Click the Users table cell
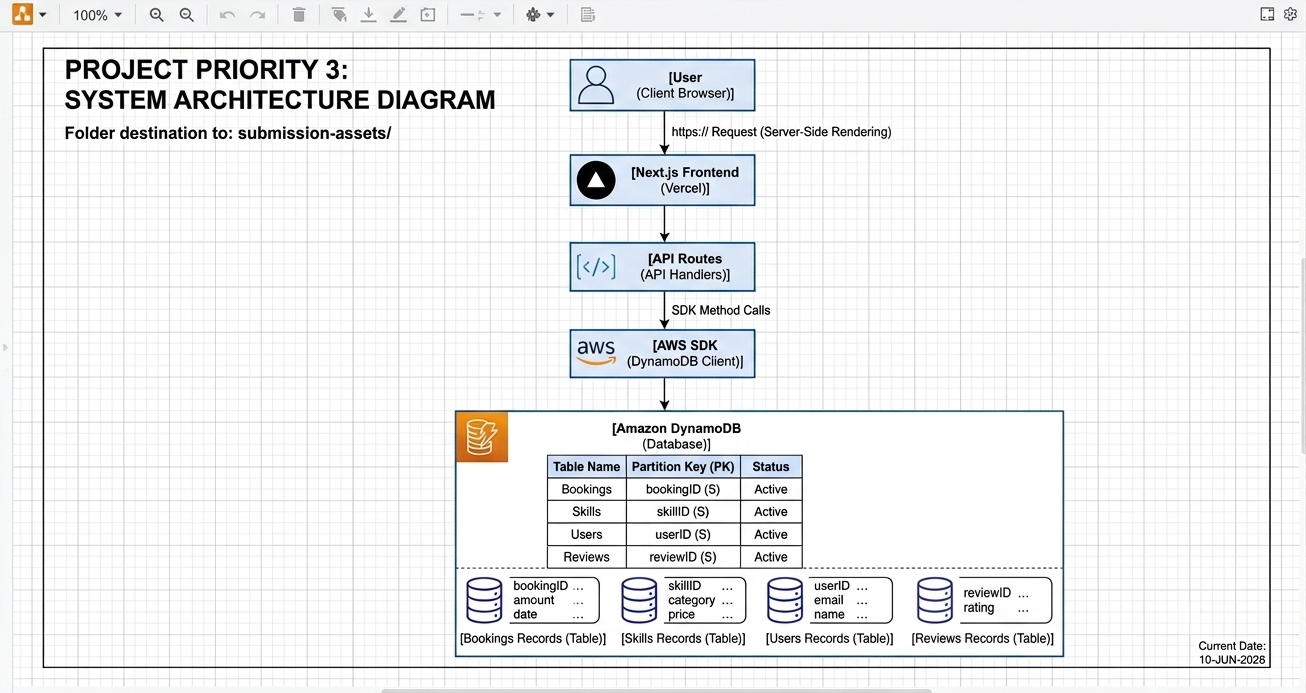The height and width of the screenshot is (693, 1306). pyautogui.click(x=586, y=535)
